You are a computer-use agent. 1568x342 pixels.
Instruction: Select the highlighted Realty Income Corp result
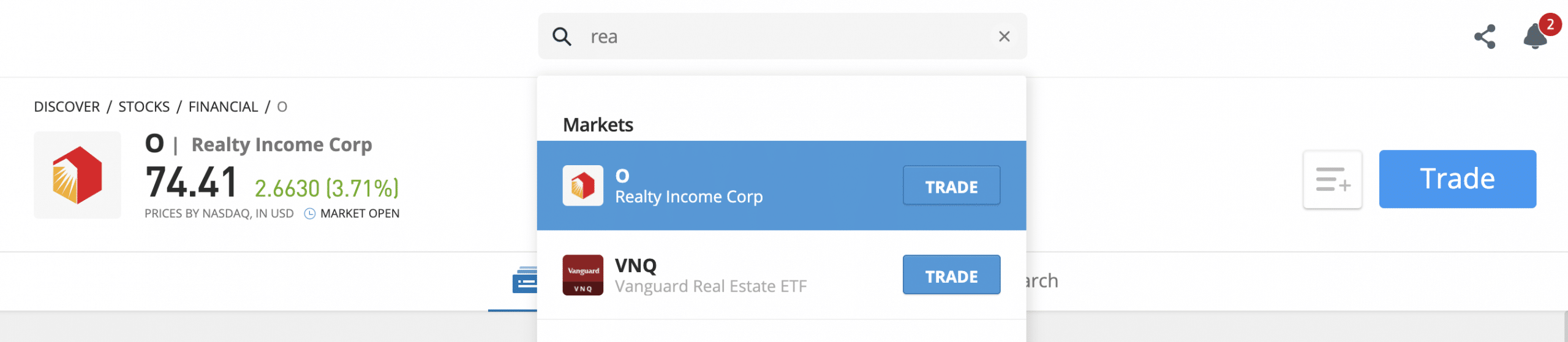(x=782, y=185)
